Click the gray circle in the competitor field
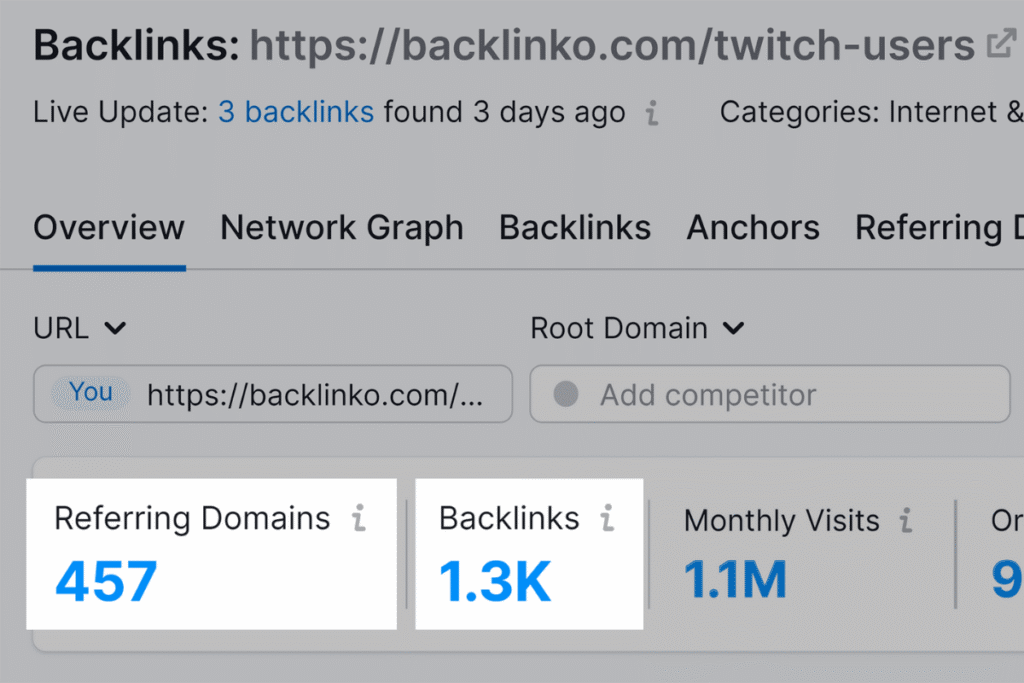1024x683 pixels. tap(566, 395)
